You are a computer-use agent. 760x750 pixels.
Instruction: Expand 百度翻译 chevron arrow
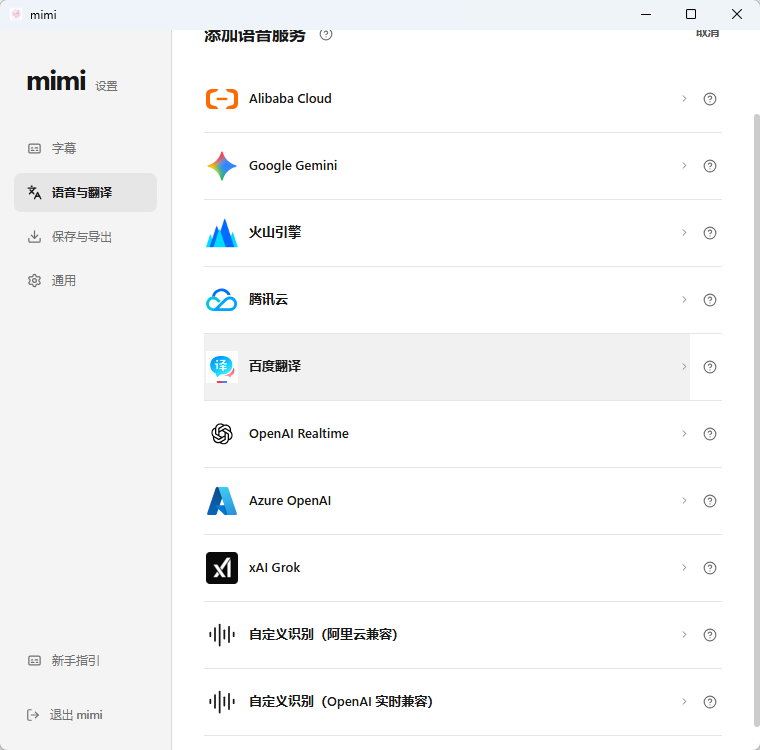point(684,367)
